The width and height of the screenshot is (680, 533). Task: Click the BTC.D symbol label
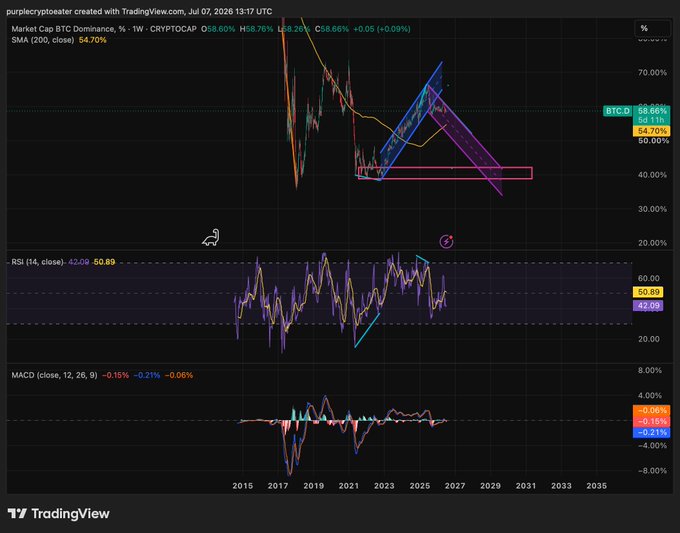point(617,111)
